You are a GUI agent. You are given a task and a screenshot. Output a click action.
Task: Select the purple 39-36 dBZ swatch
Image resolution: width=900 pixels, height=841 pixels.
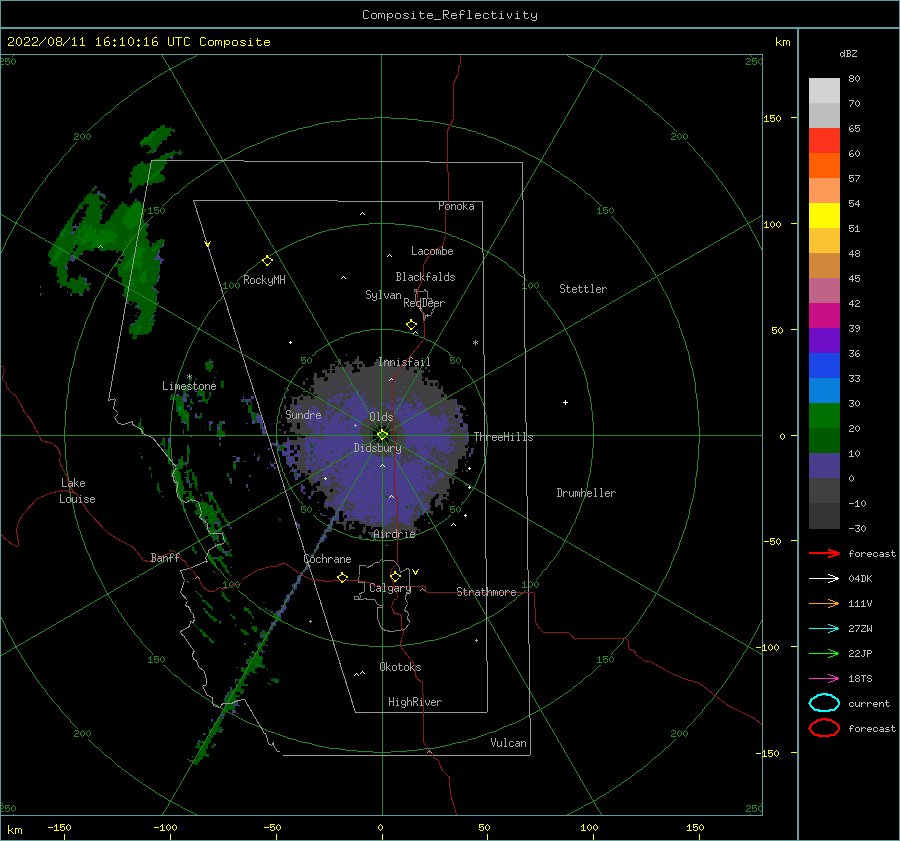pyautogui.click(x=824, y=341)
